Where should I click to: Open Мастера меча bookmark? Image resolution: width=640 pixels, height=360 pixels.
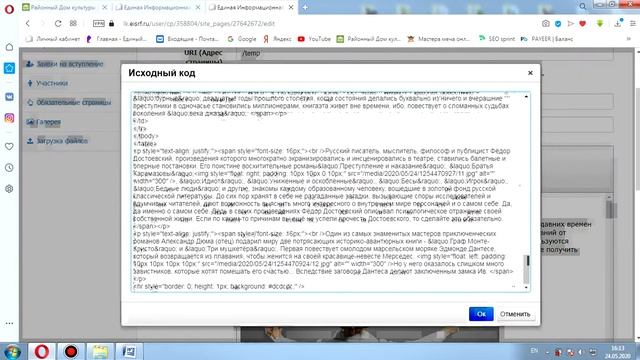[439, 39]
